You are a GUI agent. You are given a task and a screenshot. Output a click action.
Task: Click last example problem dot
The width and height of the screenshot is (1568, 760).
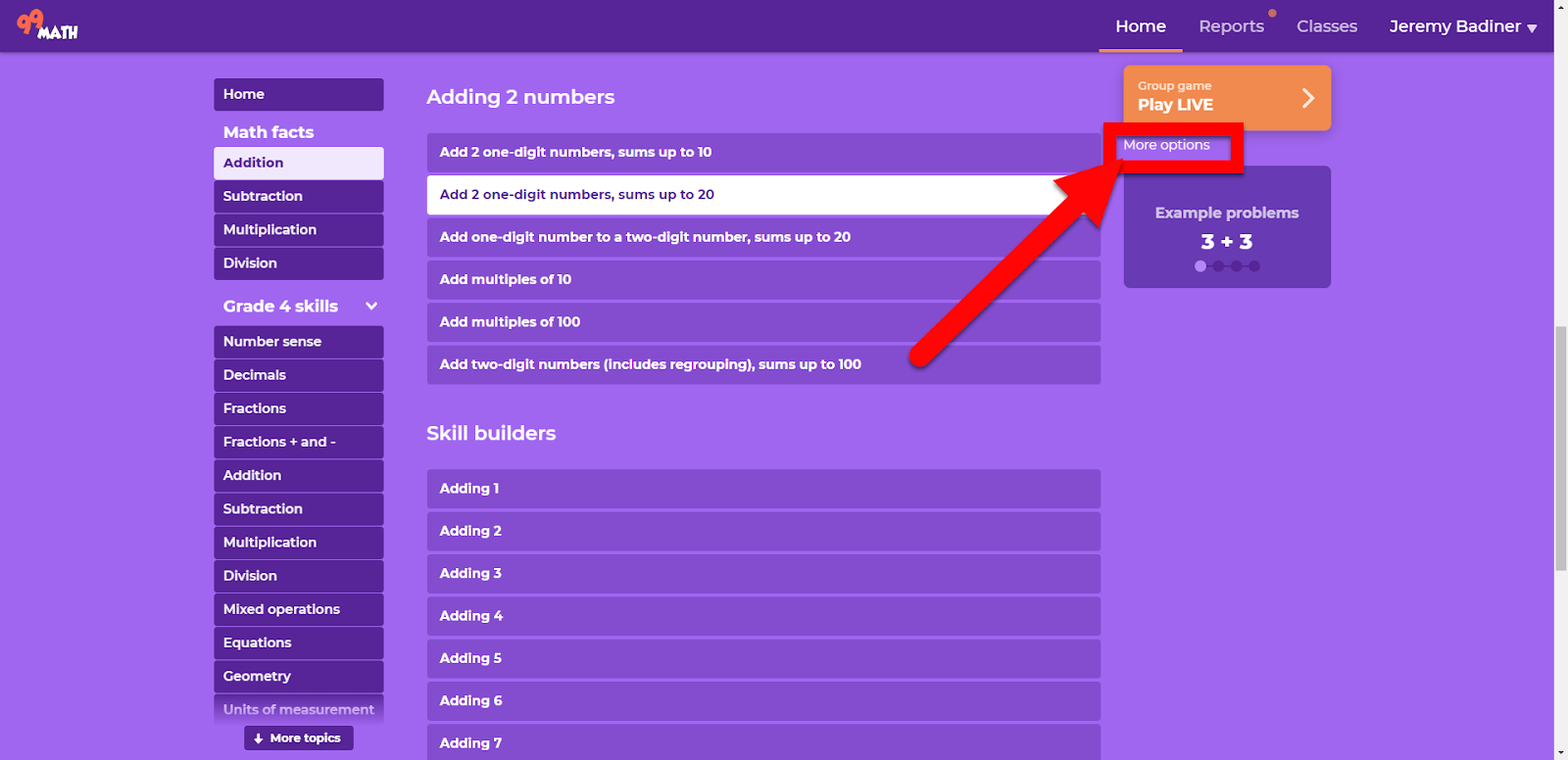[x=1254, y=266]
